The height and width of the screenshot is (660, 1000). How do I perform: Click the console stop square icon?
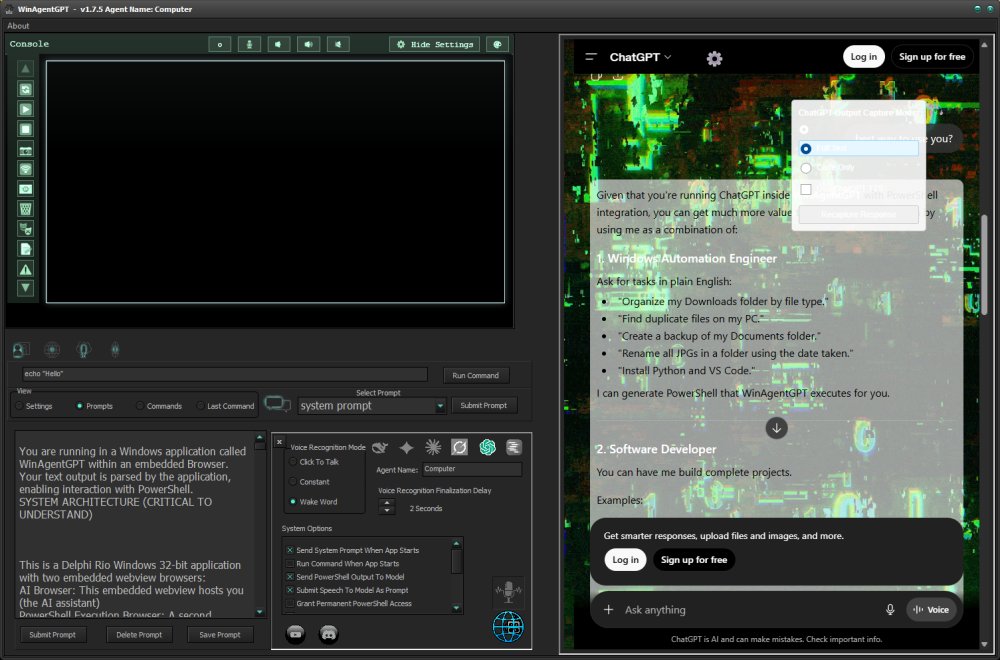26,129
